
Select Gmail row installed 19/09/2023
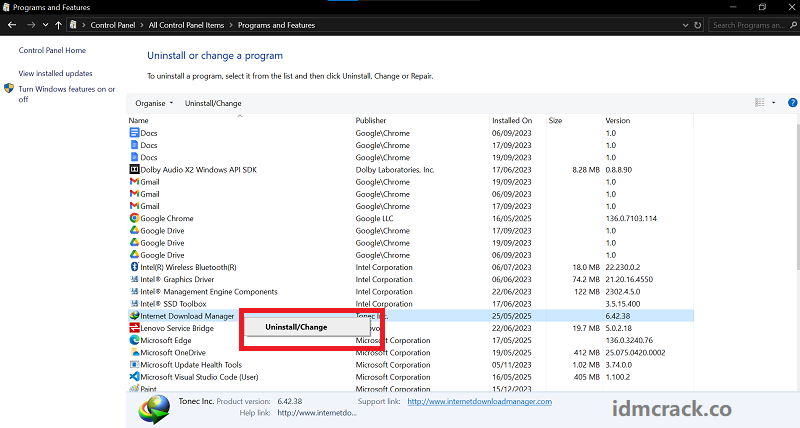[411, 182]
